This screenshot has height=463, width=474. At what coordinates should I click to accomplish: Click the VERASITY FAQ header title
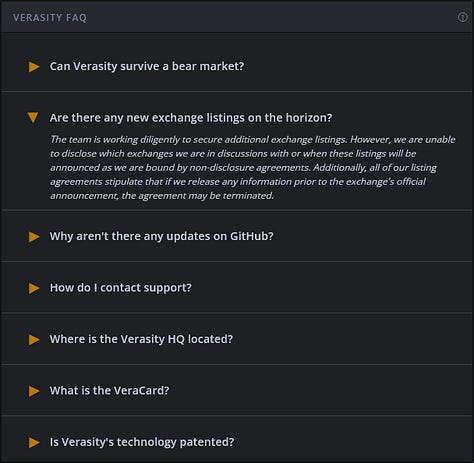(50, 17)
